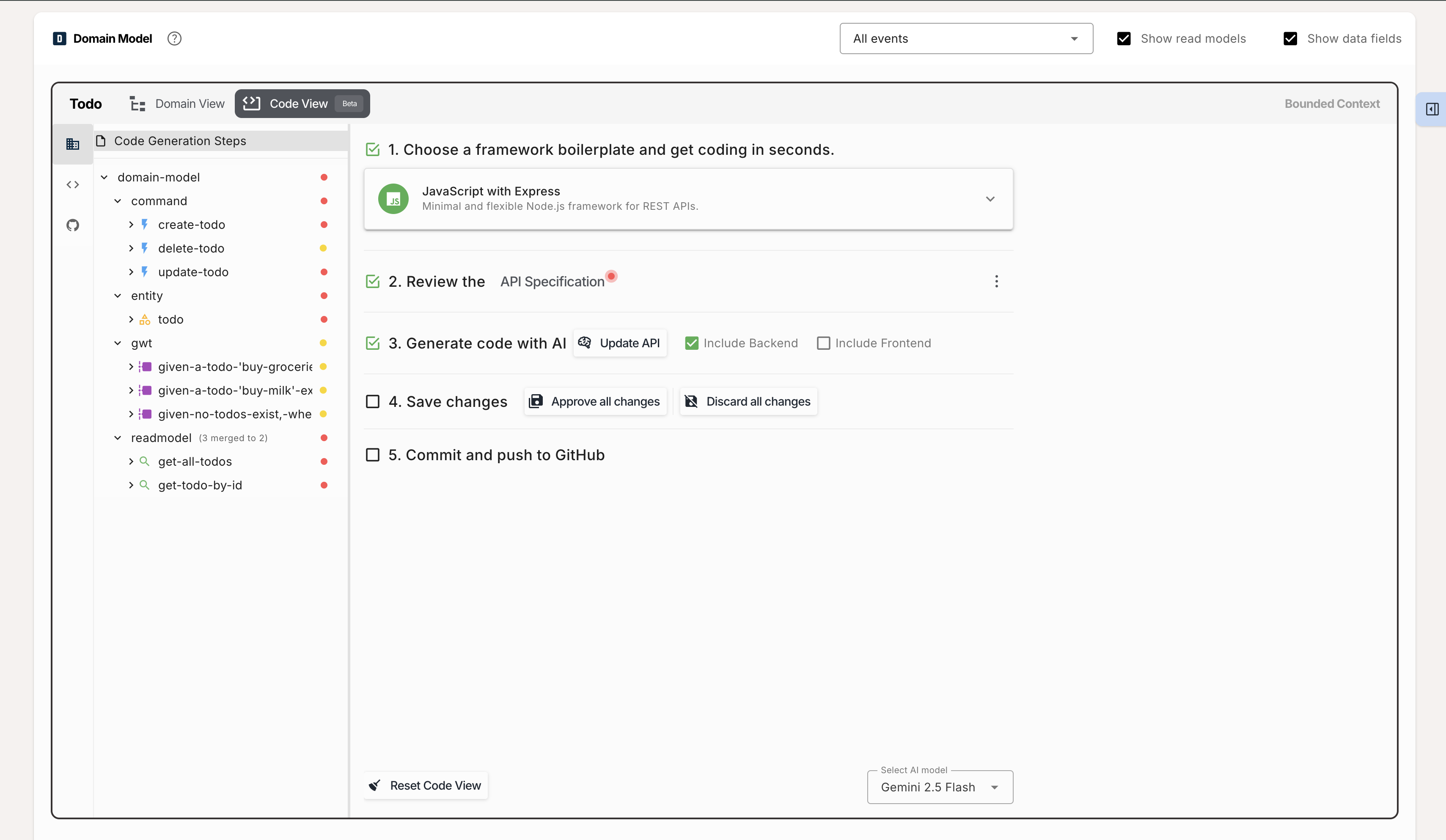The height and width of the screenshot is (840, 1446).
Task: Click the help question mark icon
Action: tap(174, 38)
